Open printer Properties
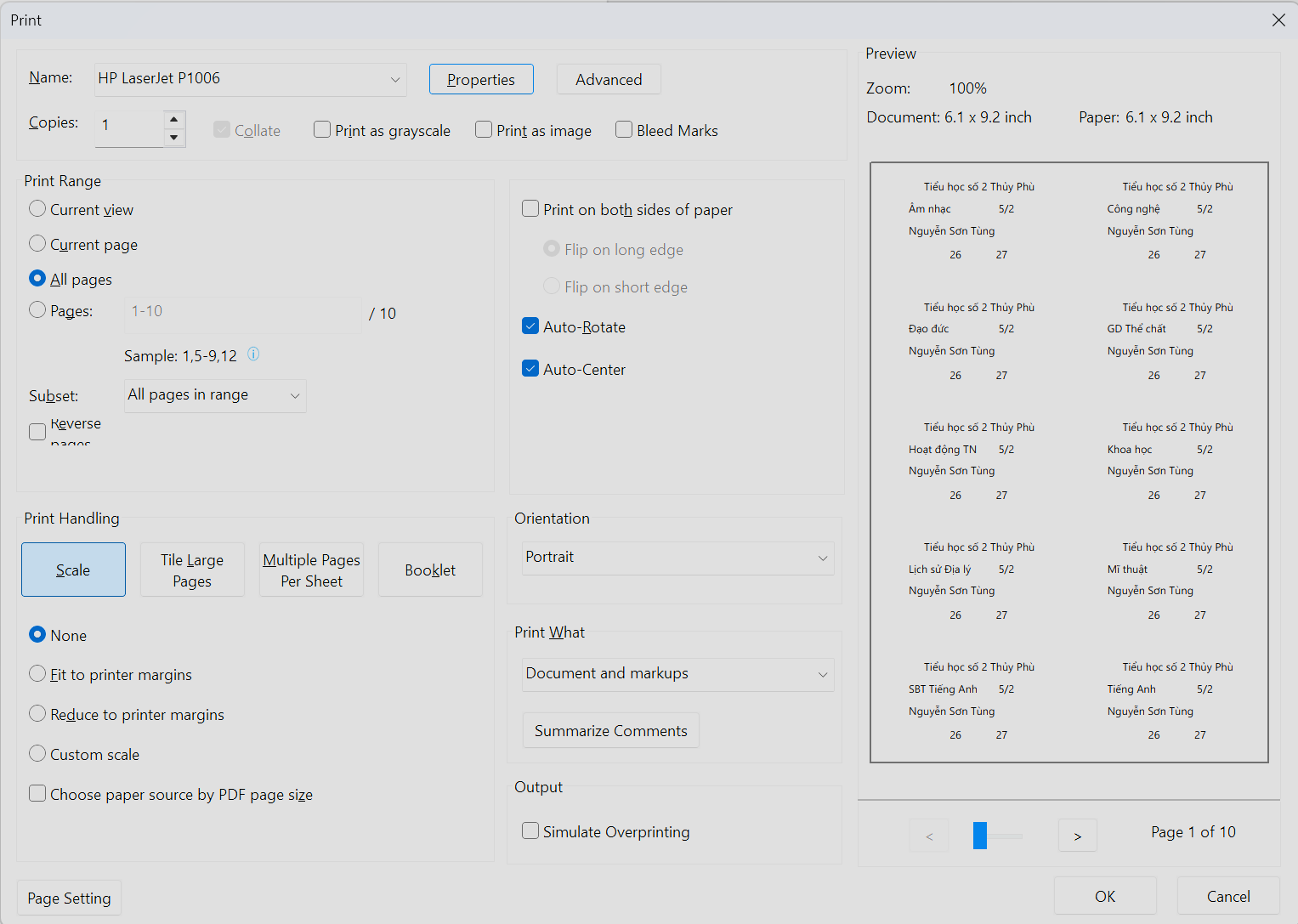 pyautogui.click(x=481, y=79)
